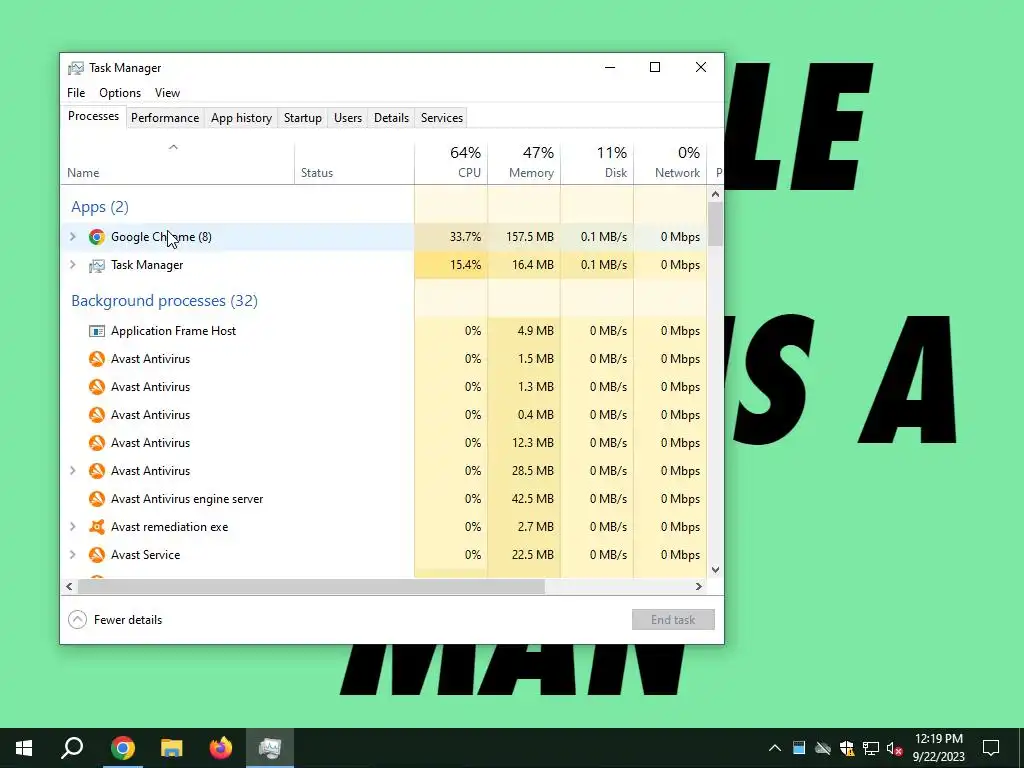Viewport: 1024px width, 768px height.
Task: Switch to the Users tab
Action: [347, 118]
